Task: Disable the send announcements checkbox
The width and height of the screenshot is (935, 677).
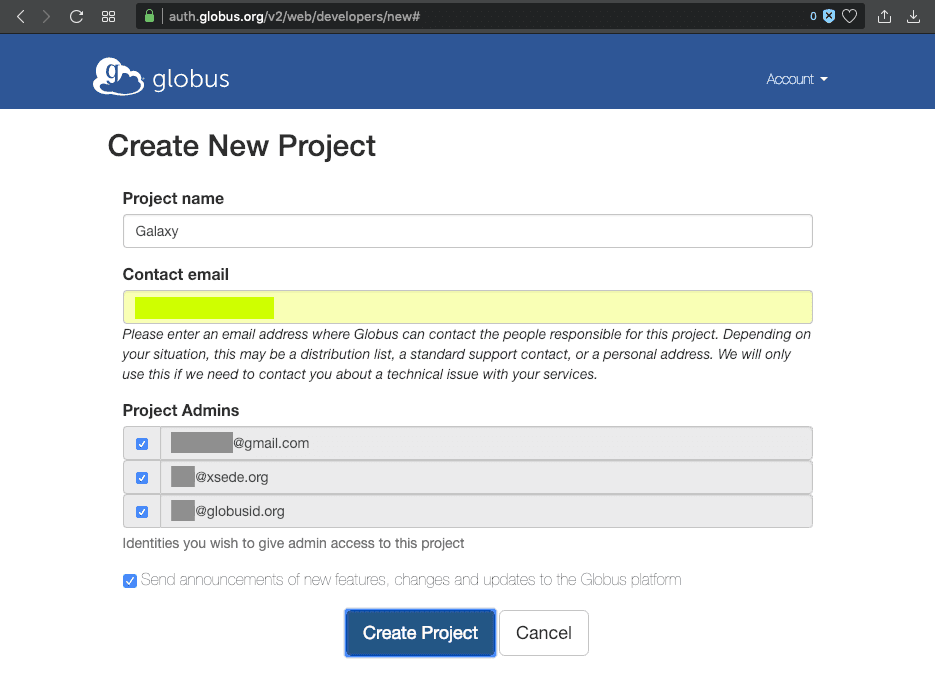Action: click(130, 580)
